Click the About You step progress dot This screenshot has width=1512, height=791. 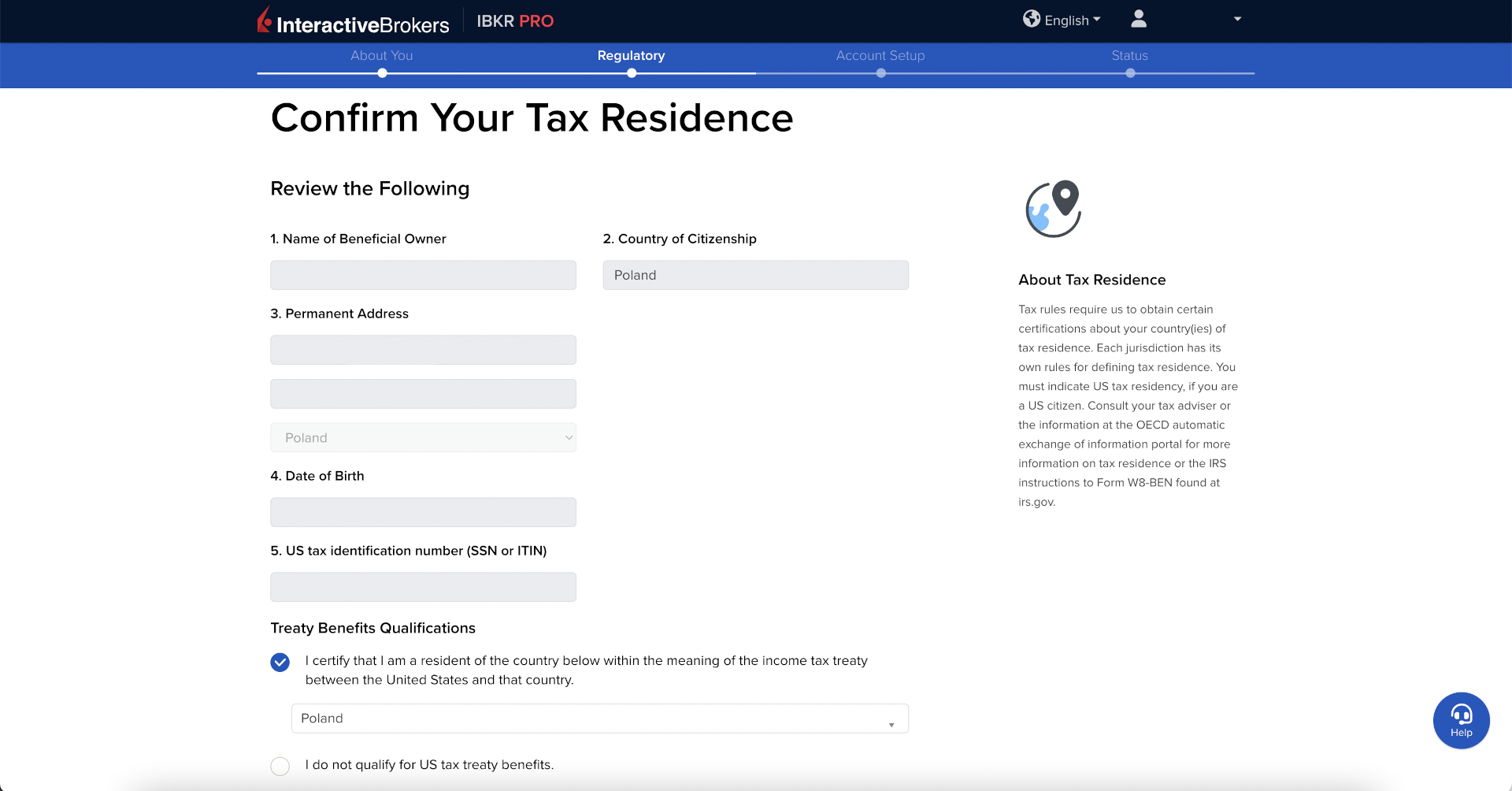(x=382, y=73)
